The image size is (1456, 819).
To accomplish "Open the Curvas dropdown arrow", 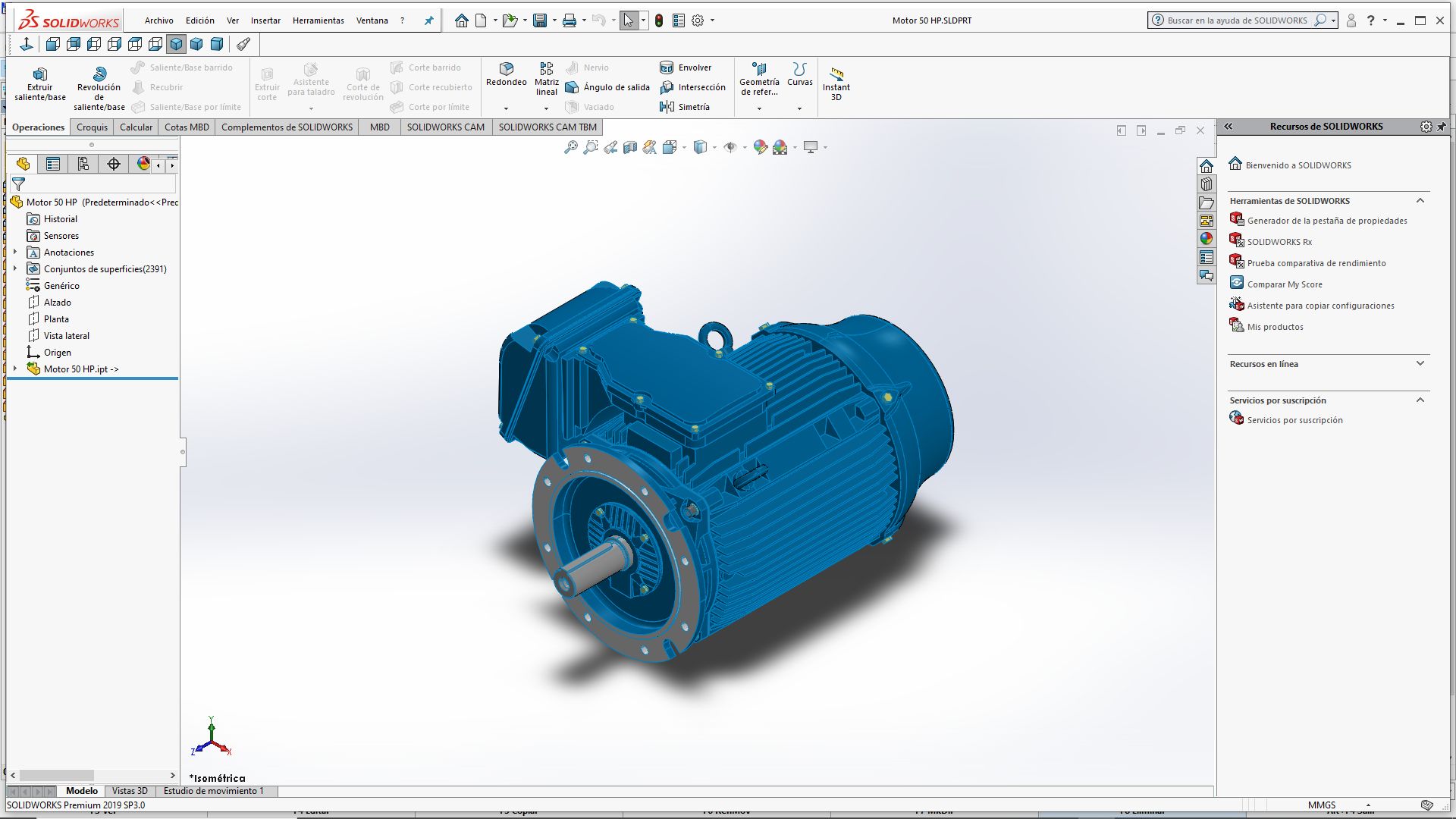I will (799, 108).
